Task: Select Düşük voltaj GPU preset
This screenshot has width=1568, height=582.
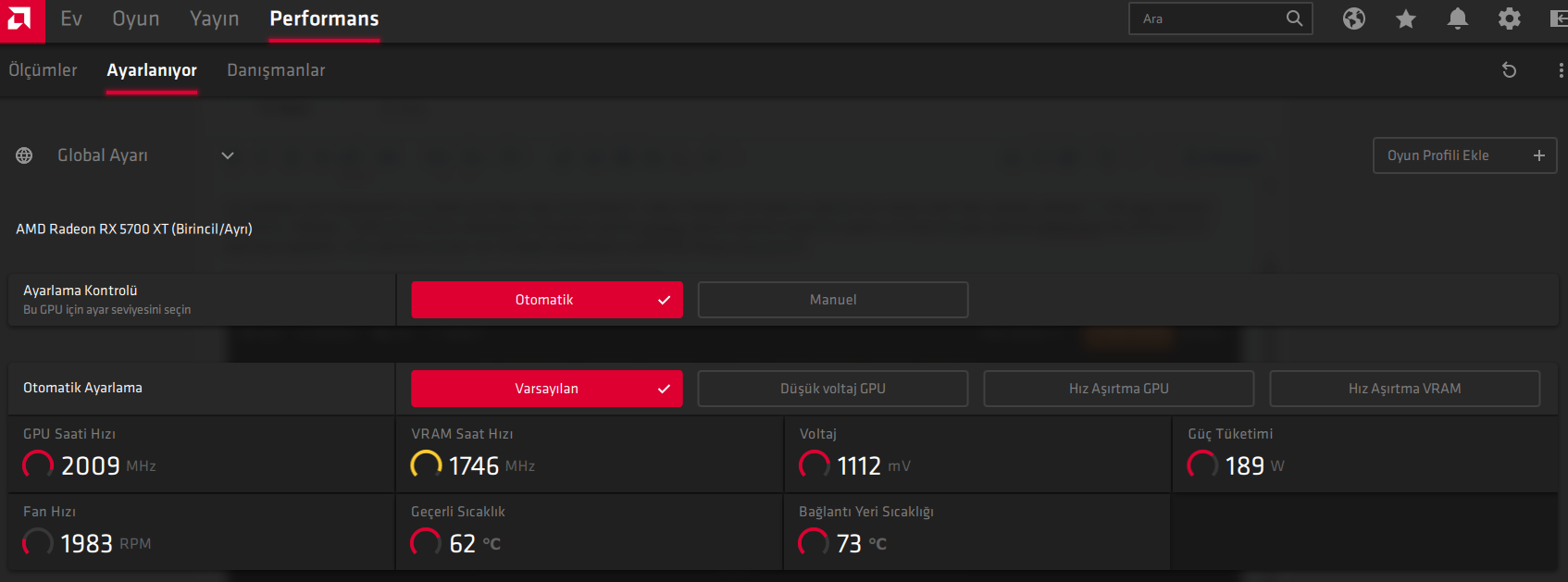Action: [x=833, y=389]
